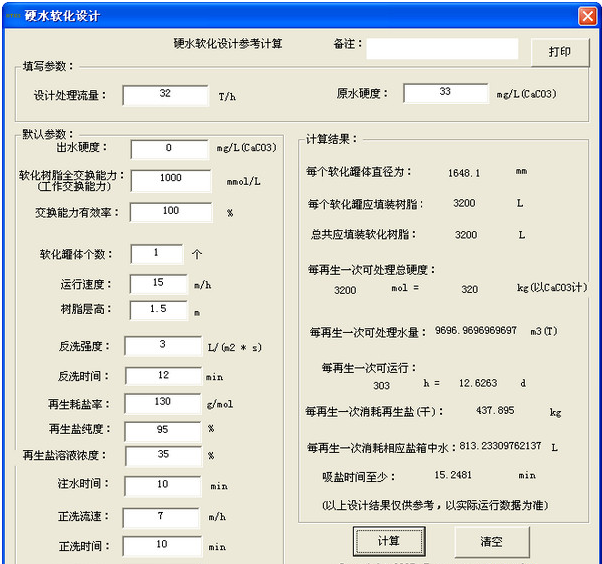
Task: Click the 软化树脂全交换能力 field with 1000
Action: pyautogui.click(x=171, y=180)
